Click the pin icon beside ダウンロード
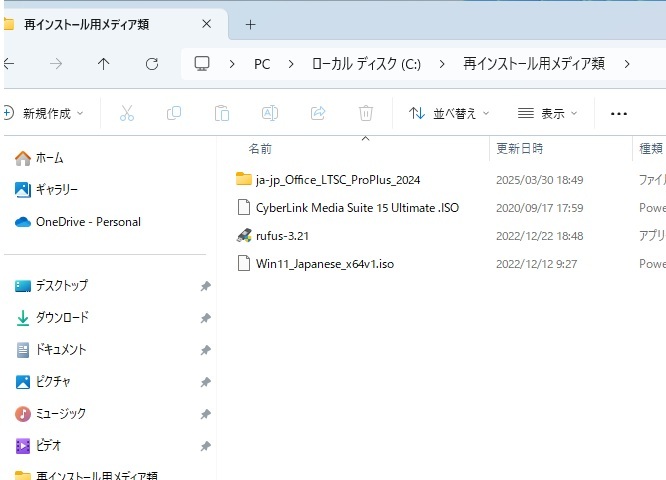This screenshot has width=666, height=480. 206,318
